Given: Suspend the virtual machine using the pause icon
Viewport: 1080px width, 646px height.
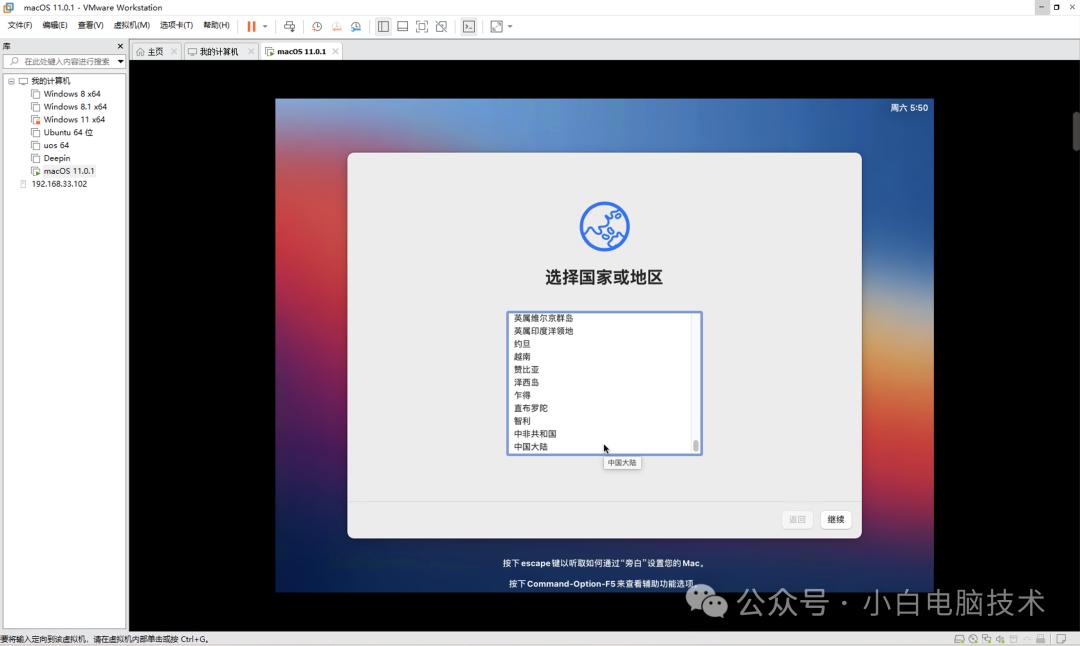Looking at the screenshot, I should coord(251,26).
